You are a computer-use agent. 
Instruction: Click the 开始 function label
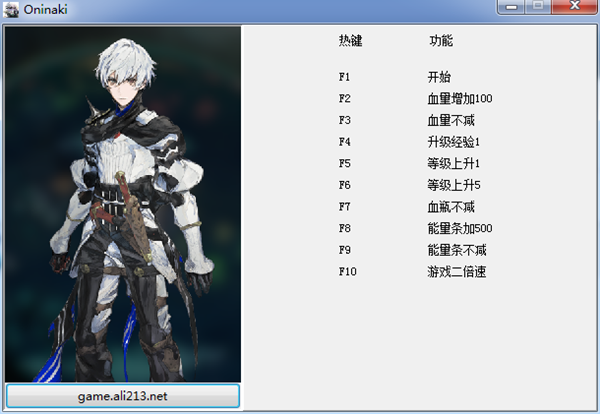click(x=438, y=76)
